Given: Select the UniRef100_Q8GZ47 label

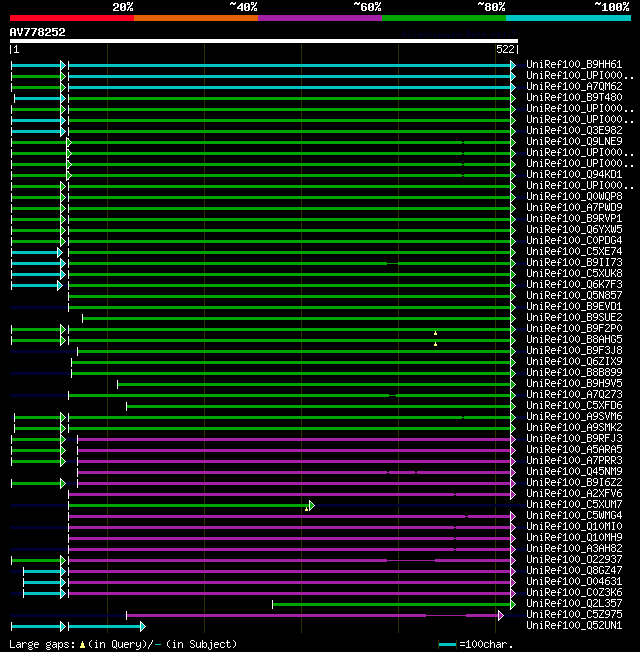Looking at the screenshot, I should point(574,570).
